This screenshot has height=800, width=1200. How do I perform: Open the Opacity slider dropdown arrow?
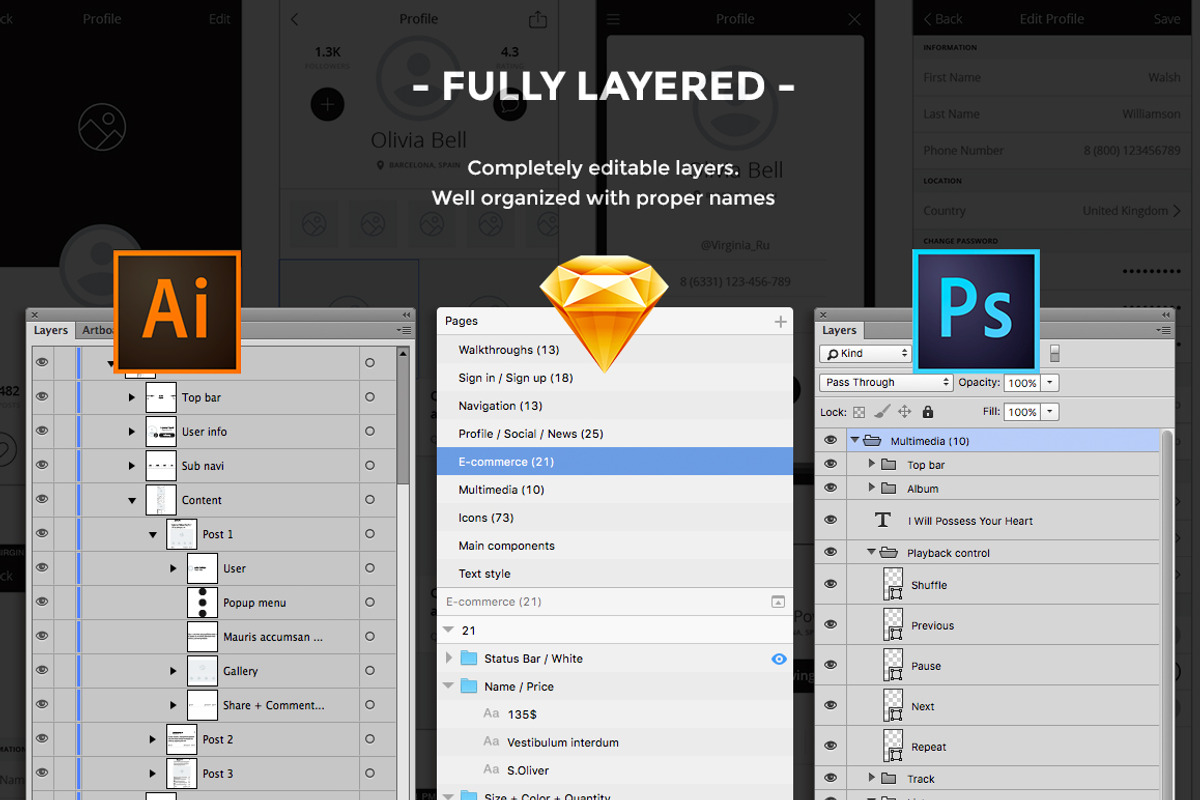pyautogui.click(x=1049, y=382)
